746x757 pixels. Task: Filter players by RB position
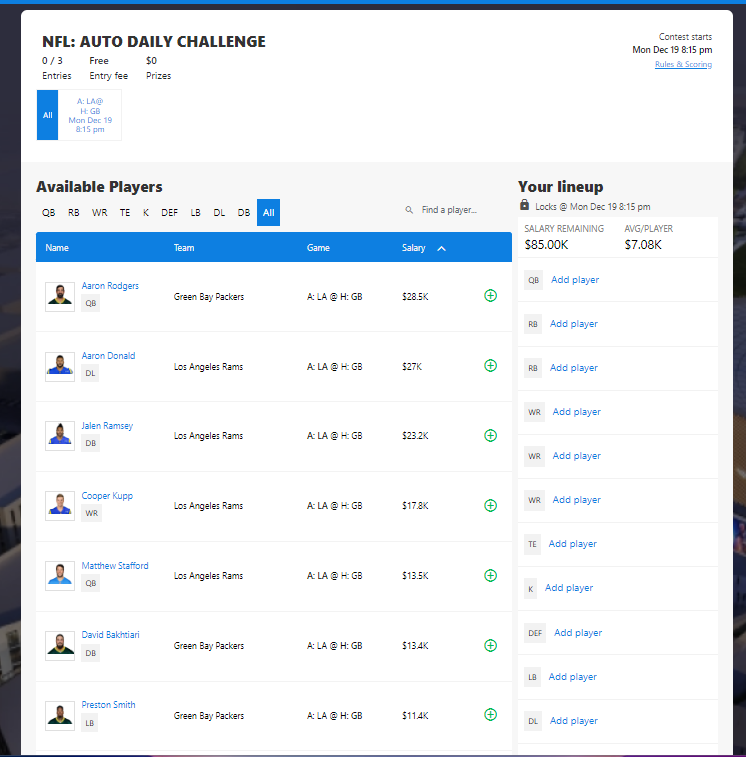[73, 212]
